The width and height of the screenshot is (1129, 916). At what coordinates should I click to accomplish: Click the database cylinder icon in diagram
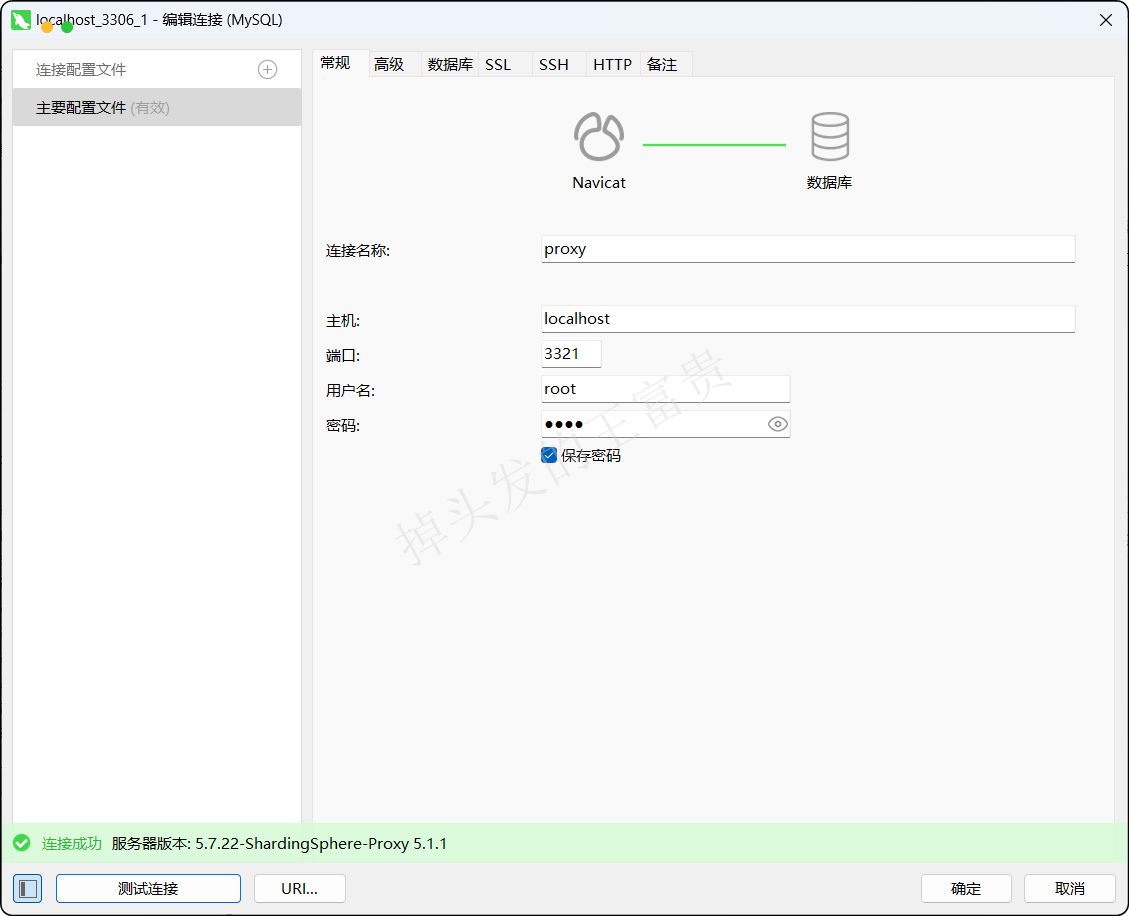click(829, 136)
